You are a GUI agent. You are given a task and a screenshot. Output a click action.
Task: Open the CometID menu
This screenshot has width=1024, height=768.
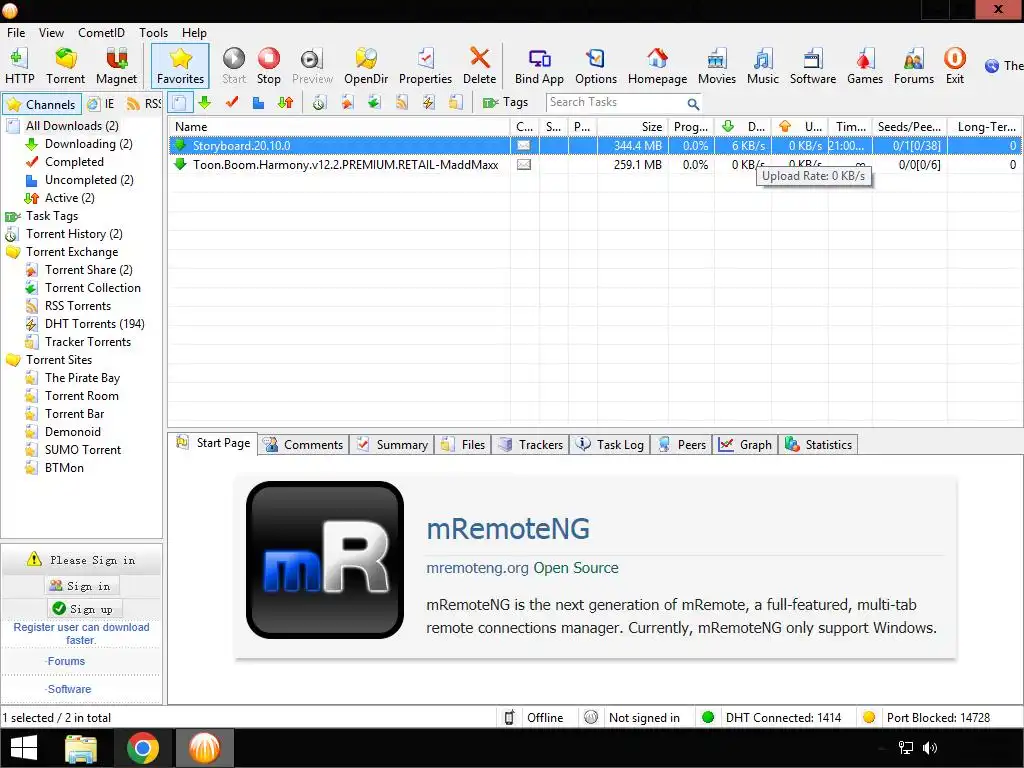pyautogui.click(x=101, y=33)
